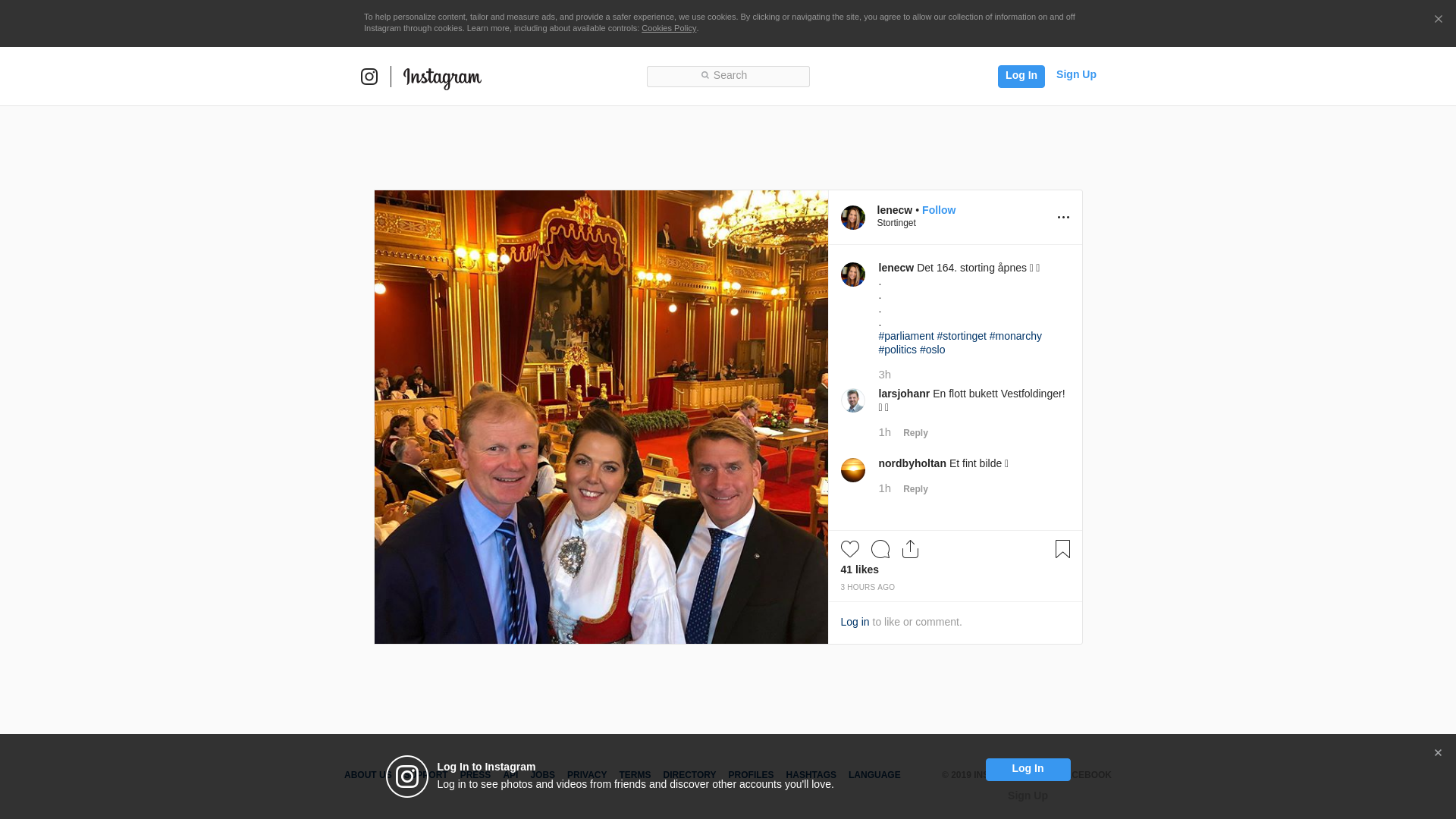The height and width of the screenshot is (819, 1456).
Task: Open the HASHTAGS footer link
Action: click(x=811, y=775)
